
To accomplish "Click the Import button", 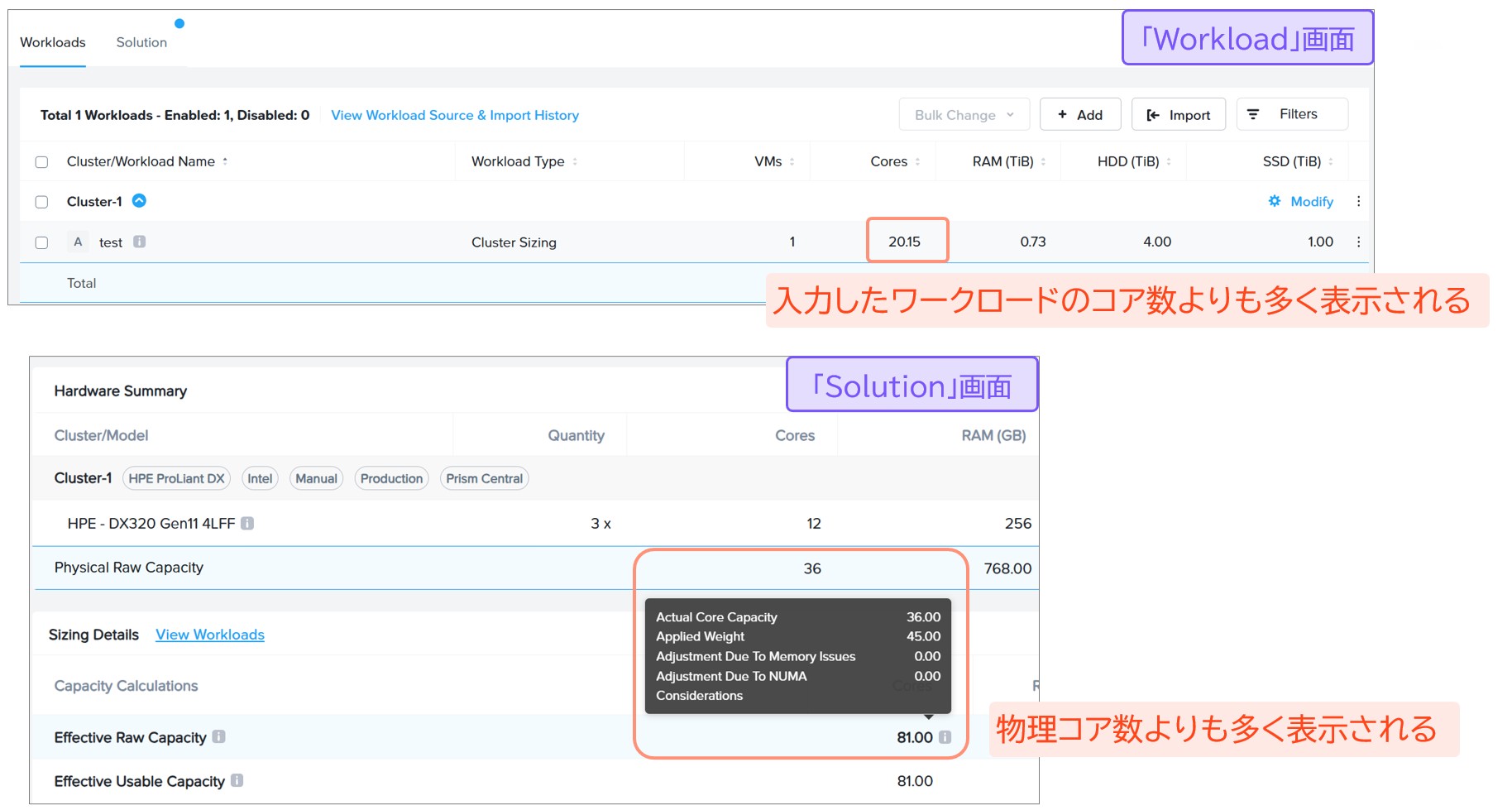I will tap(1179, 115).
